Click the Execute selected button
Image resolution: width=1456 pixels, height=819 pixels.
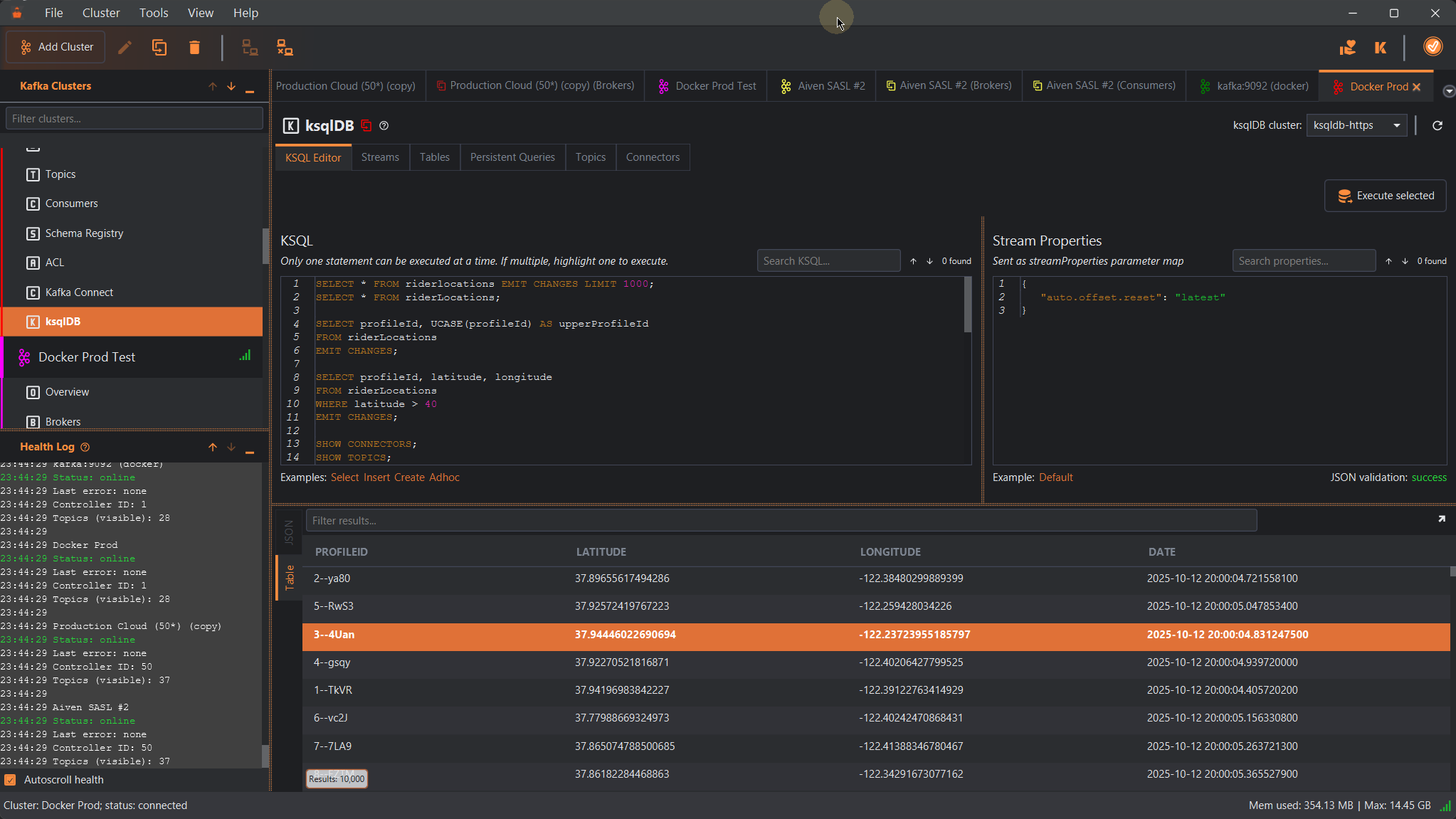pyautogui.click(x=1385, y=196)
